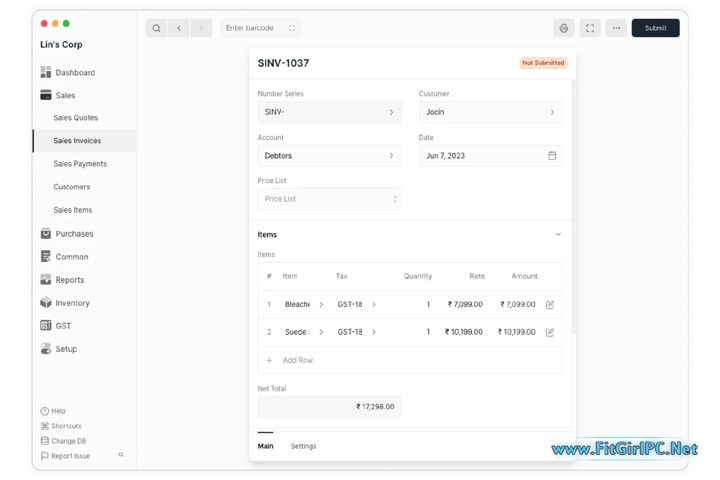The image size is (720, 480).
Task: Click the Submit button
Action: 655,28
